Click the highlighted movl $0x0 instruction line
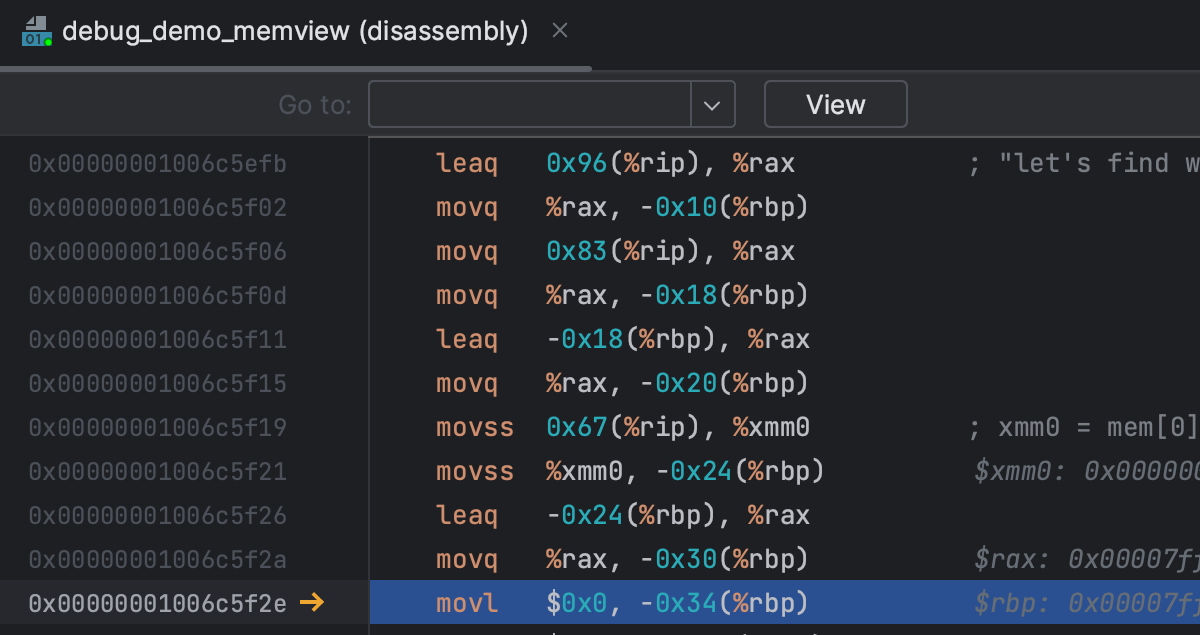This screenshot has width=1200, height=635. [x=621, y=603]
